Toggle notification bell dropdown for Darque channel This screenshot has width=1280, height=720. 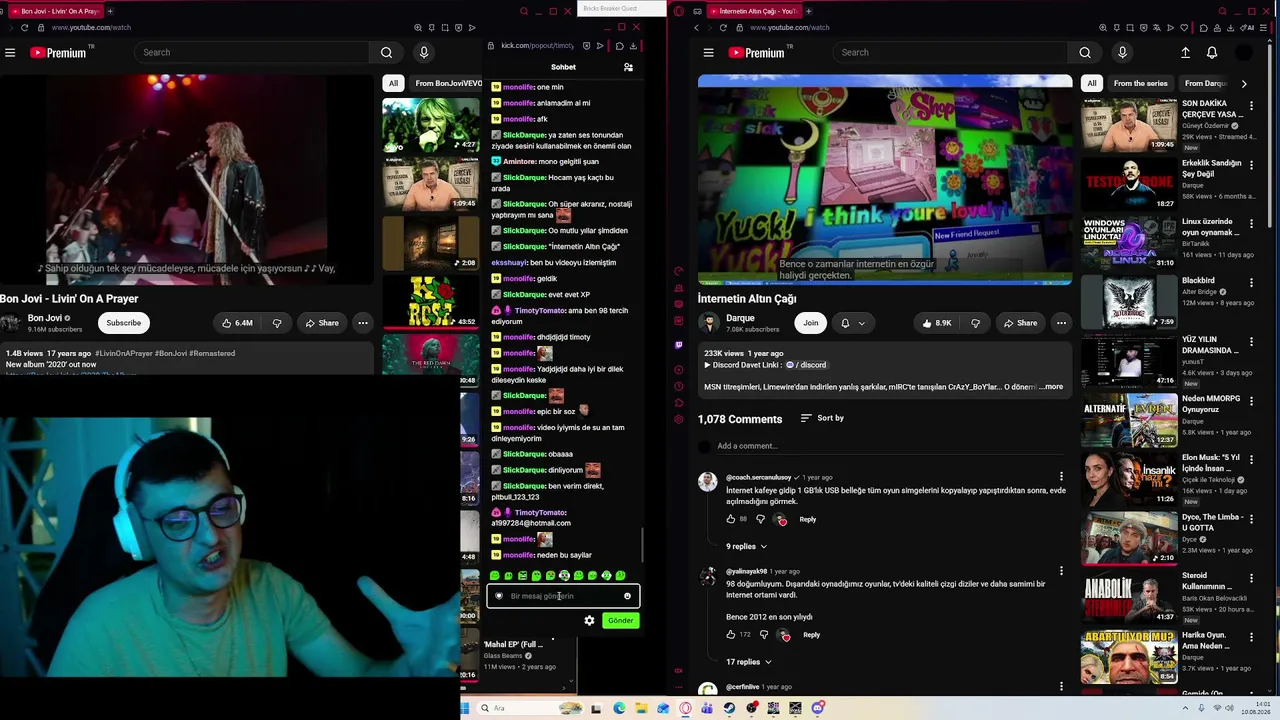pyautogui.click(x=852, y=323)
